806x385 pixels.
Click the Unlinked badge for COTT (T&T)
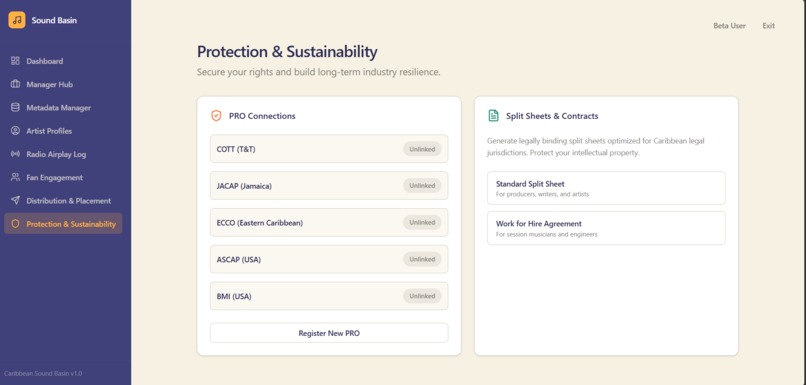coord(422,149)
